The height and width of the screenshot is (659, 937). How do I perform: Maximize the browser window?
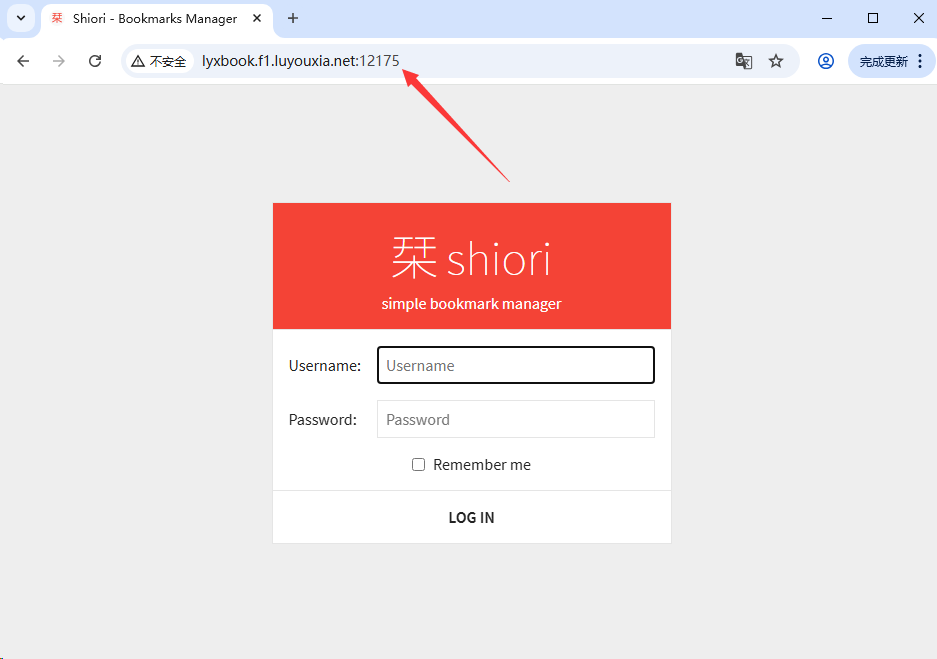[872, 19]
